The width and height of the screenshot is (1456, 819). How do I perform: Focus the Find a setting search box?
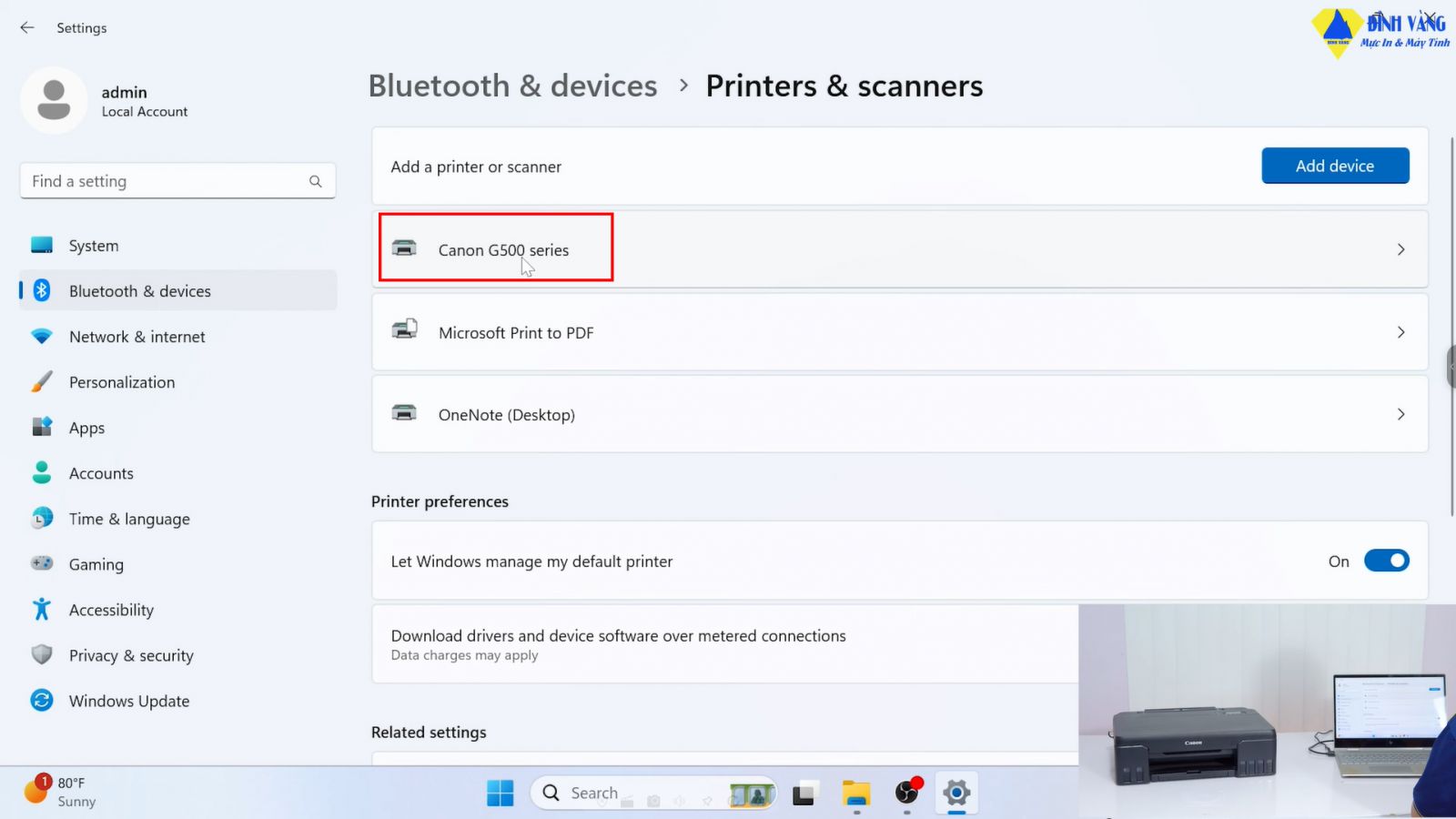[x=177, y=181]
